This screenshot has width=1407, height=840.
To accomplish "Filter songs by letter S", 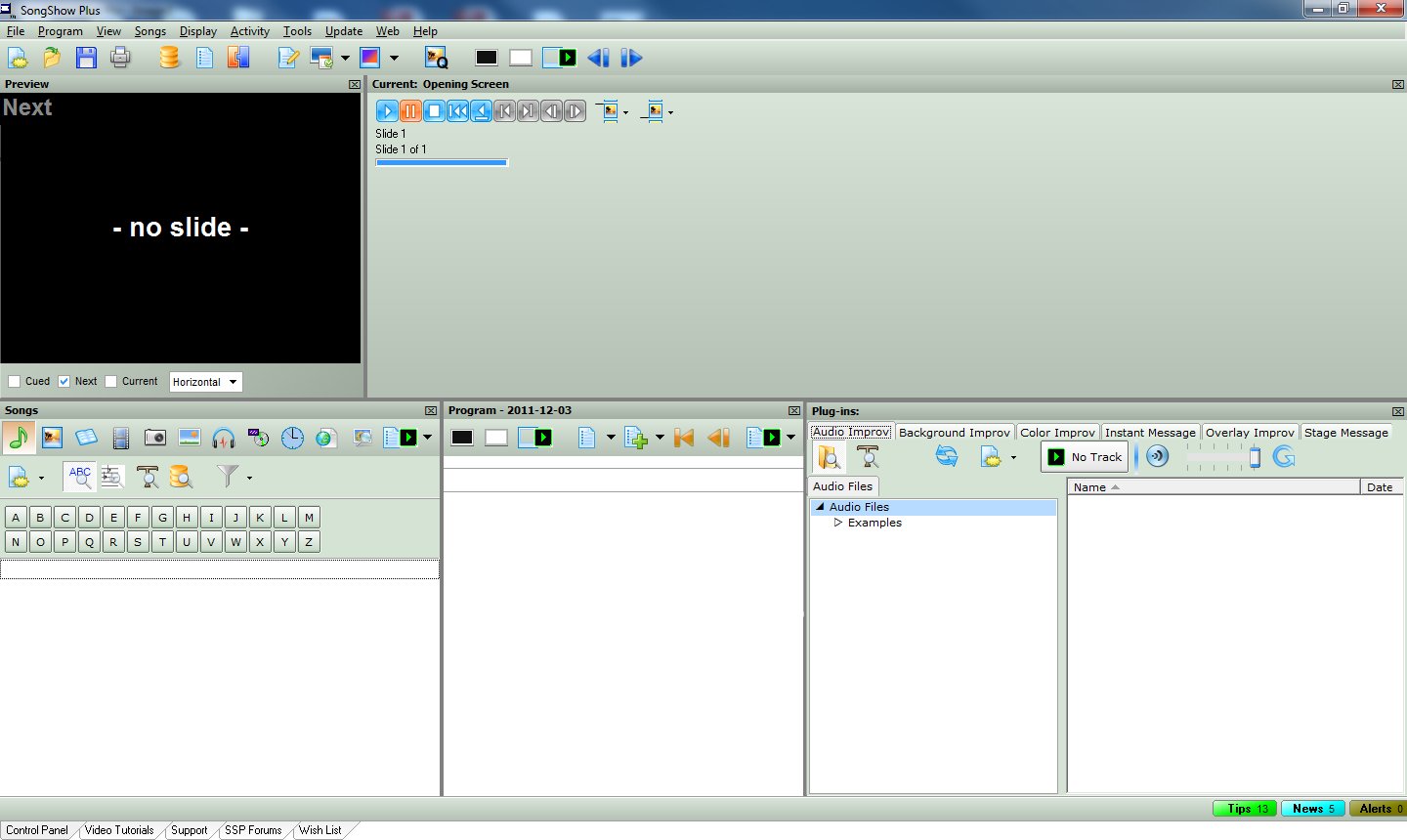I will [x=138, y=542].
